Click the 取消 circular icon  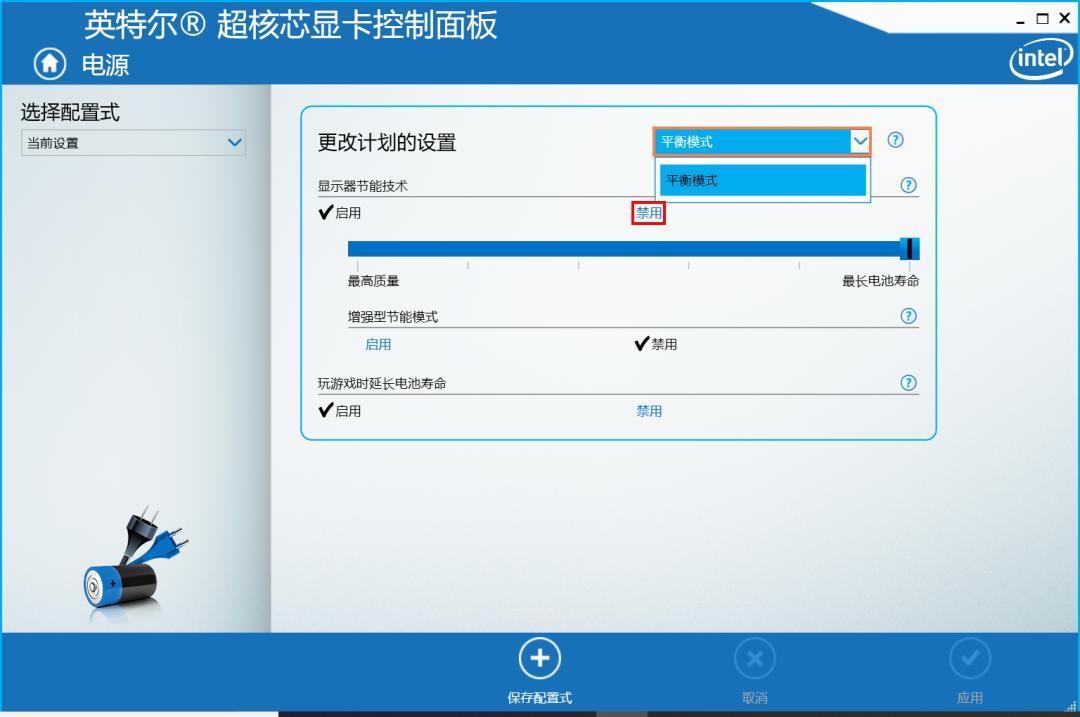pyautogui.click(x=755, y=658)
